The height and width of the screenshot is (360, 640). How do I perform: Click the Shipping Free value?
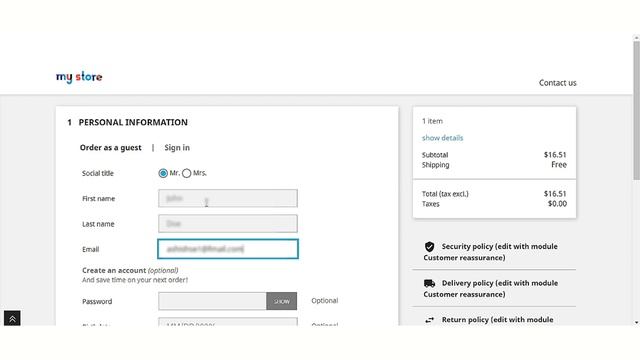click(x=559, y=164)
